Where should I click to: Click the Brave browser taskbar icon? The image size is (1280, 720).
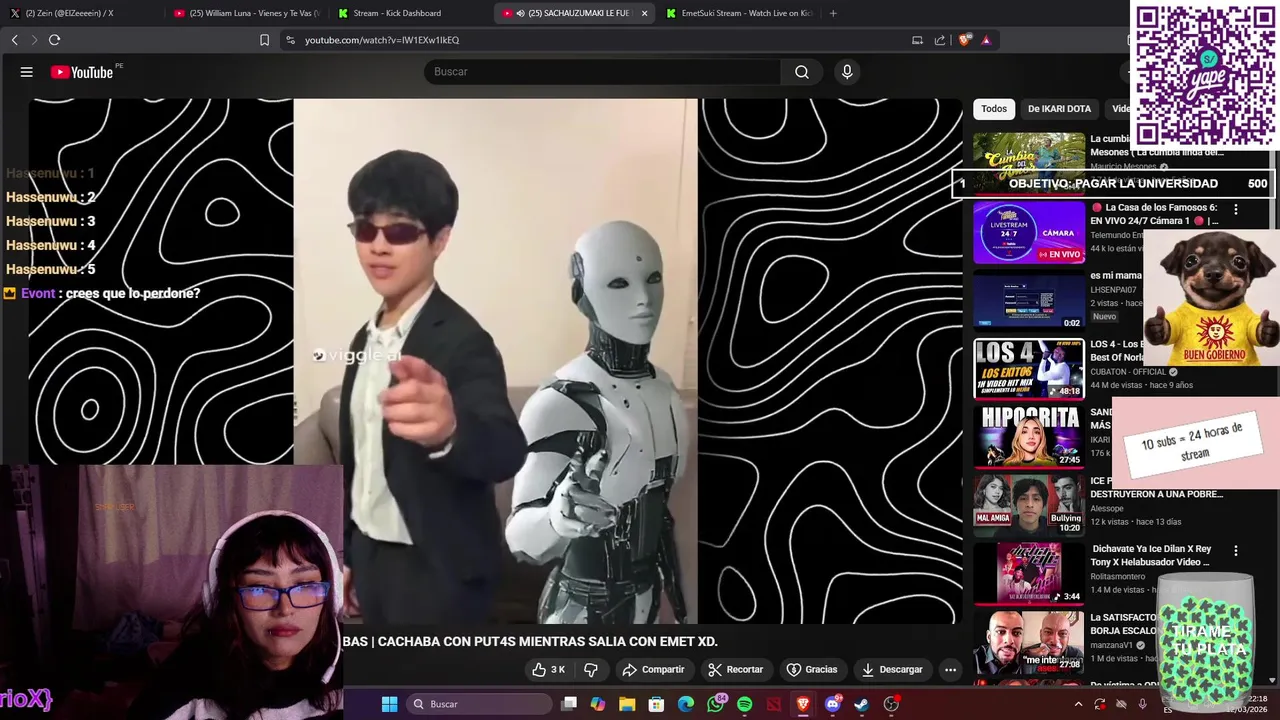tap(803, 704)
